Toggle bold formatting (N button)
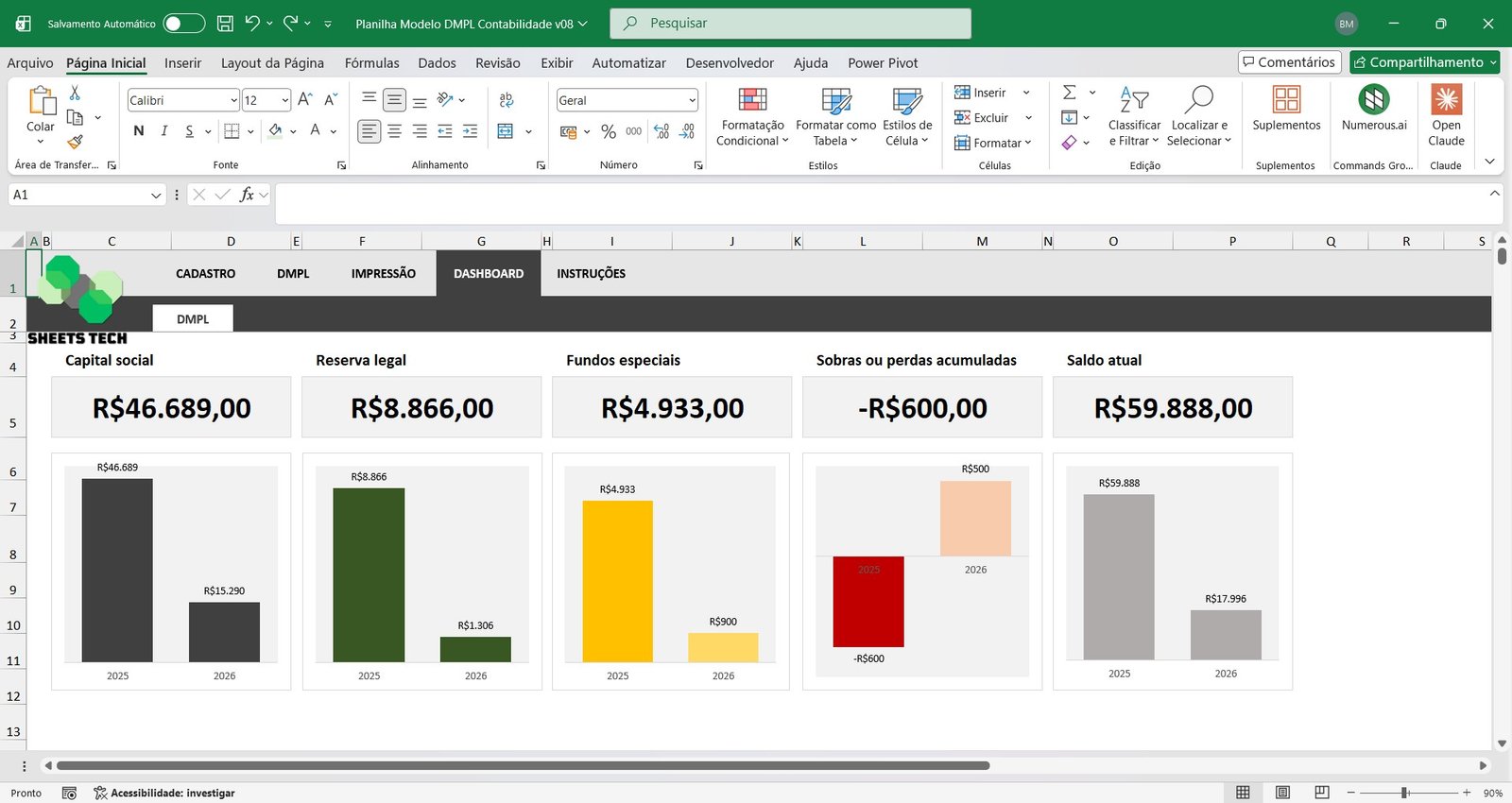Image resolution: width=1512 pixels, height=803 pixels. [x=139, y=131]
